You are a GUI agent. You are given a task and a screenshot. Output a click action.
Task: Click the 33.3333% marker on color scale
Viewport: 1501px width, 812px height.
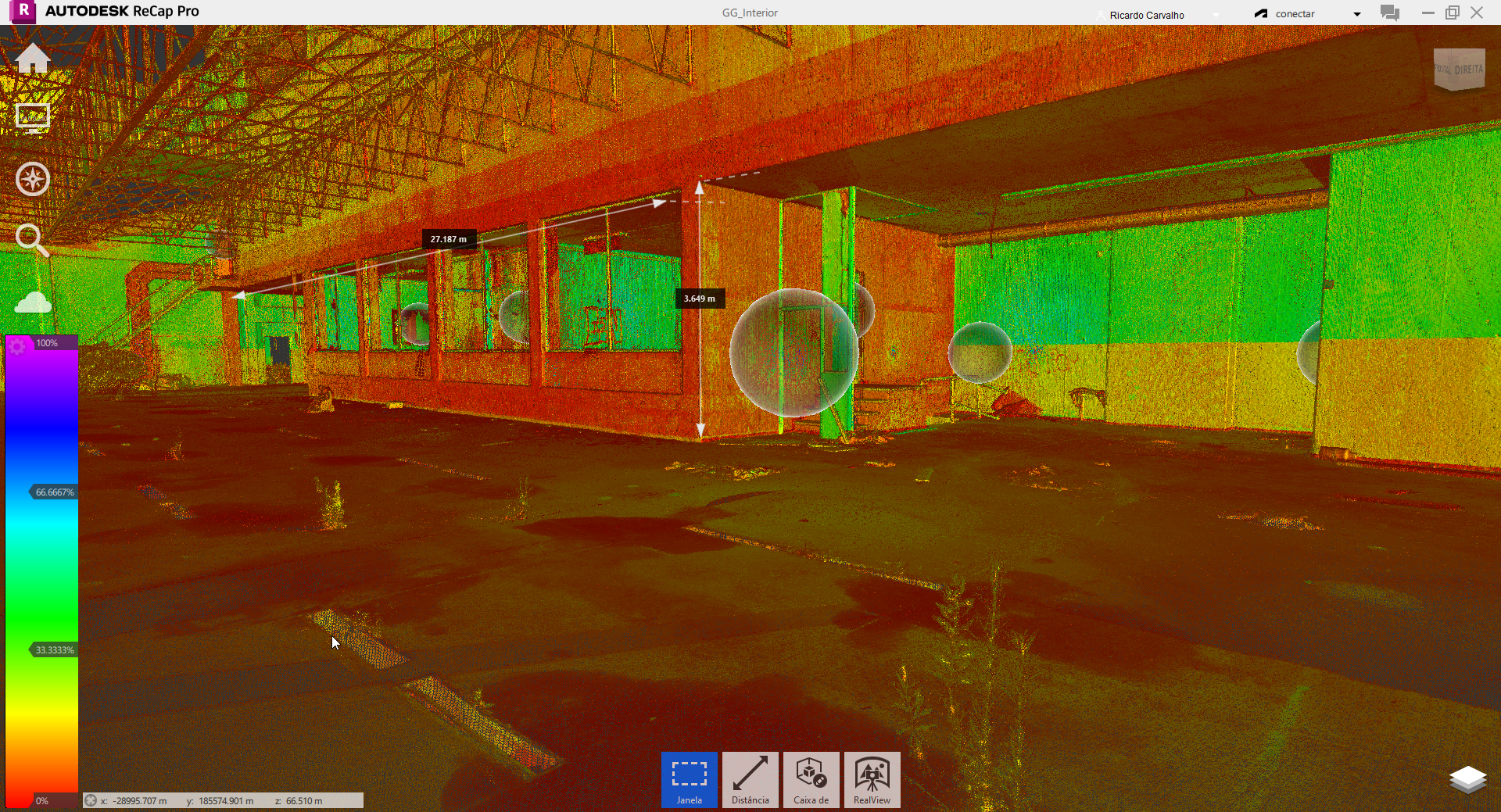point(54,650)
